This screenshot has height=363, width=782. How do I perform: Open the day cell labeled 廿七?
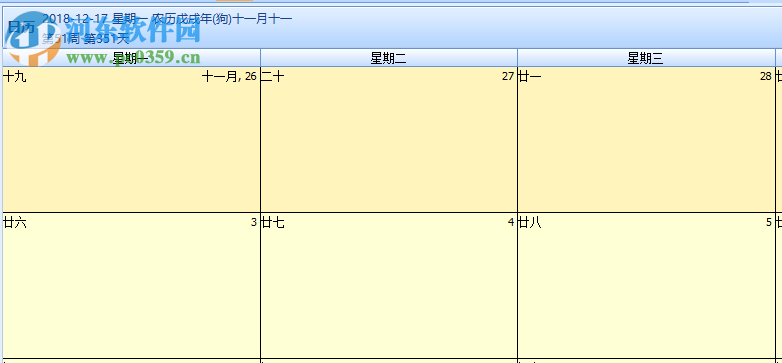click(x=389, y=285)
